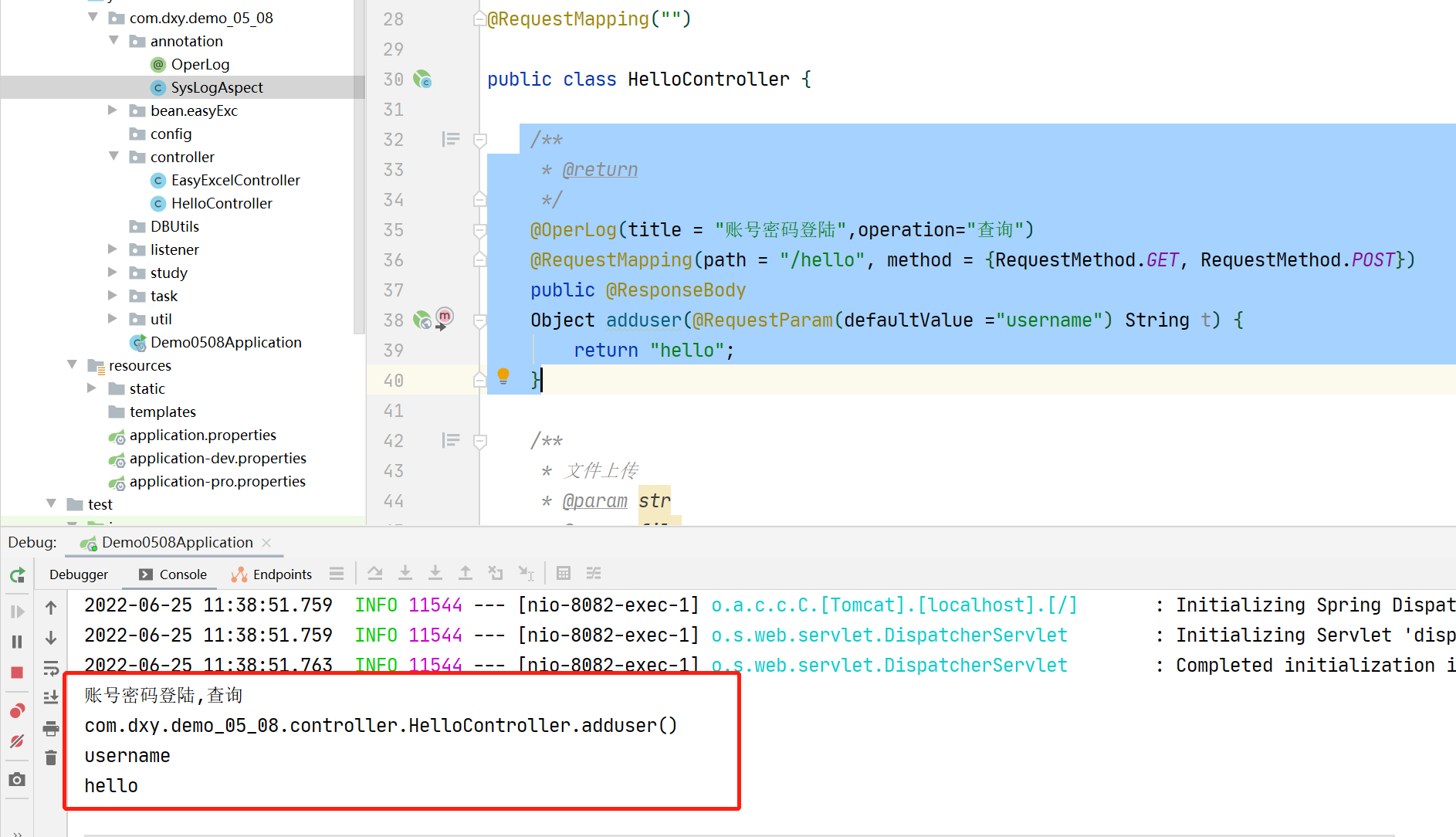Screen dimensions: 1456x837
Task: Click the console scroll up arrow icon
Action: point(51,608)
